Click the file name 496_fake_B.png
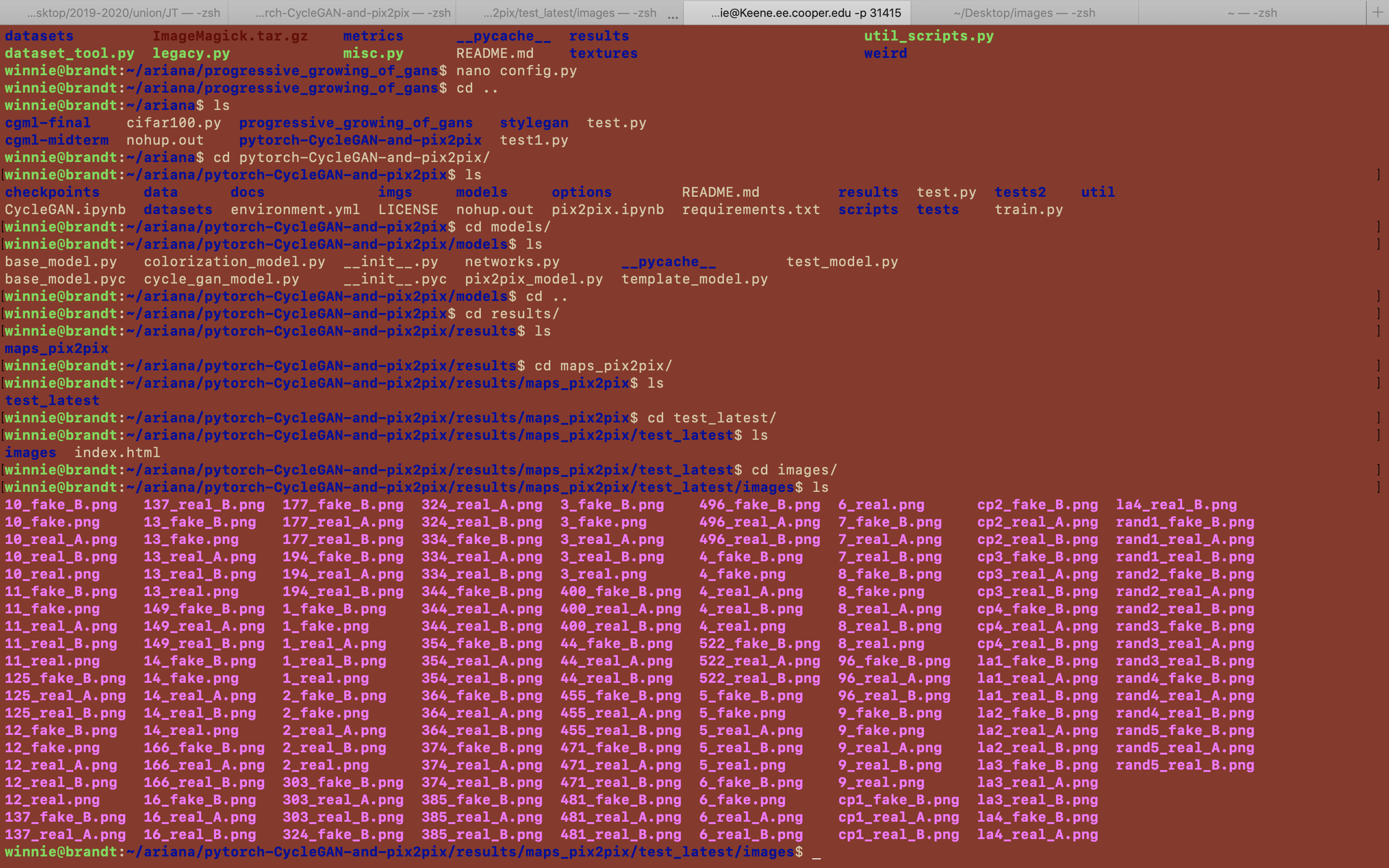1389x868 pixels. 759,504
